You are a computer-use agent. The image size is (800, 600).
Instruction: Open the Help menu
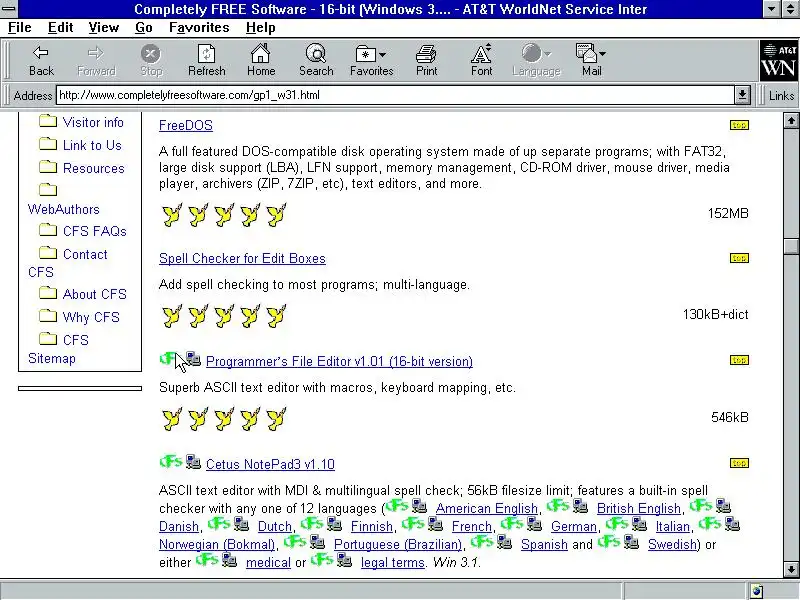click(x=260, y=28)
